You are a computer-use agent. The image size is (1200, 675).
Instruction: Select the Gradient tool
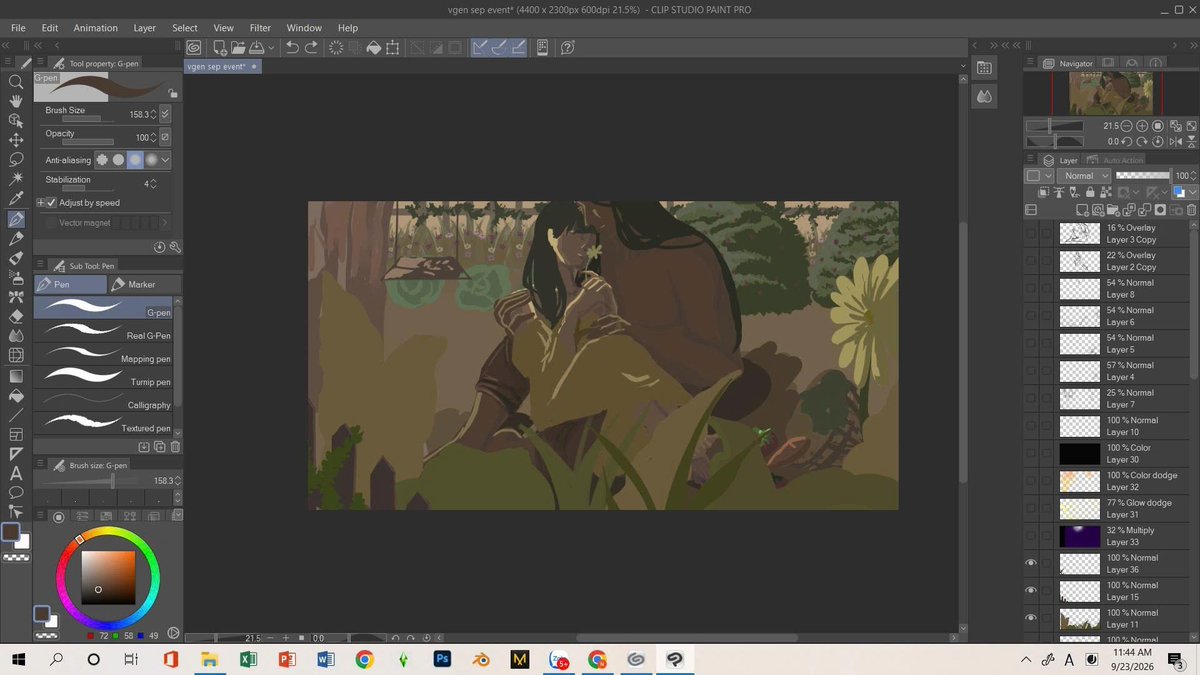pos(16,375)
